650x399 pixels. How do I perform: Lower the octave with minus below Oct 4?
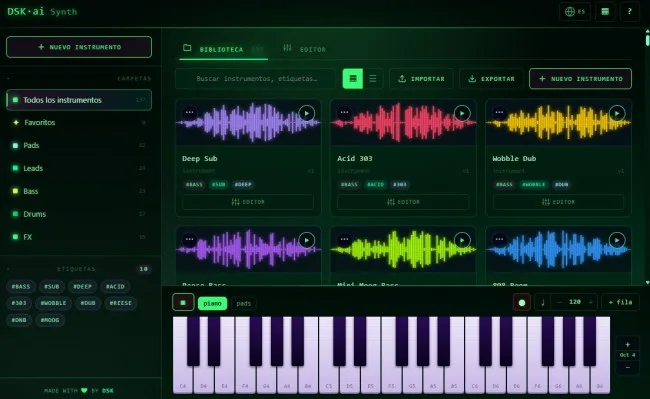pos(628,367)
